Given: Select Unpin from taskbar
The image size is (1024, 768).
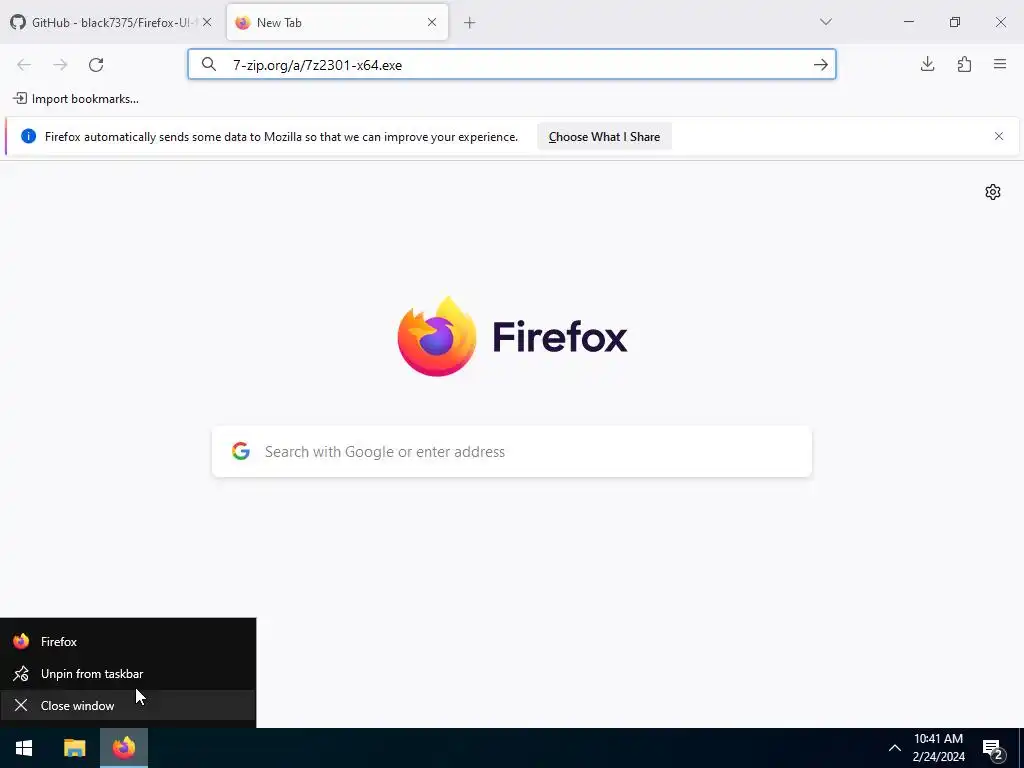Looking at the screenshot, I should point(128,673).
